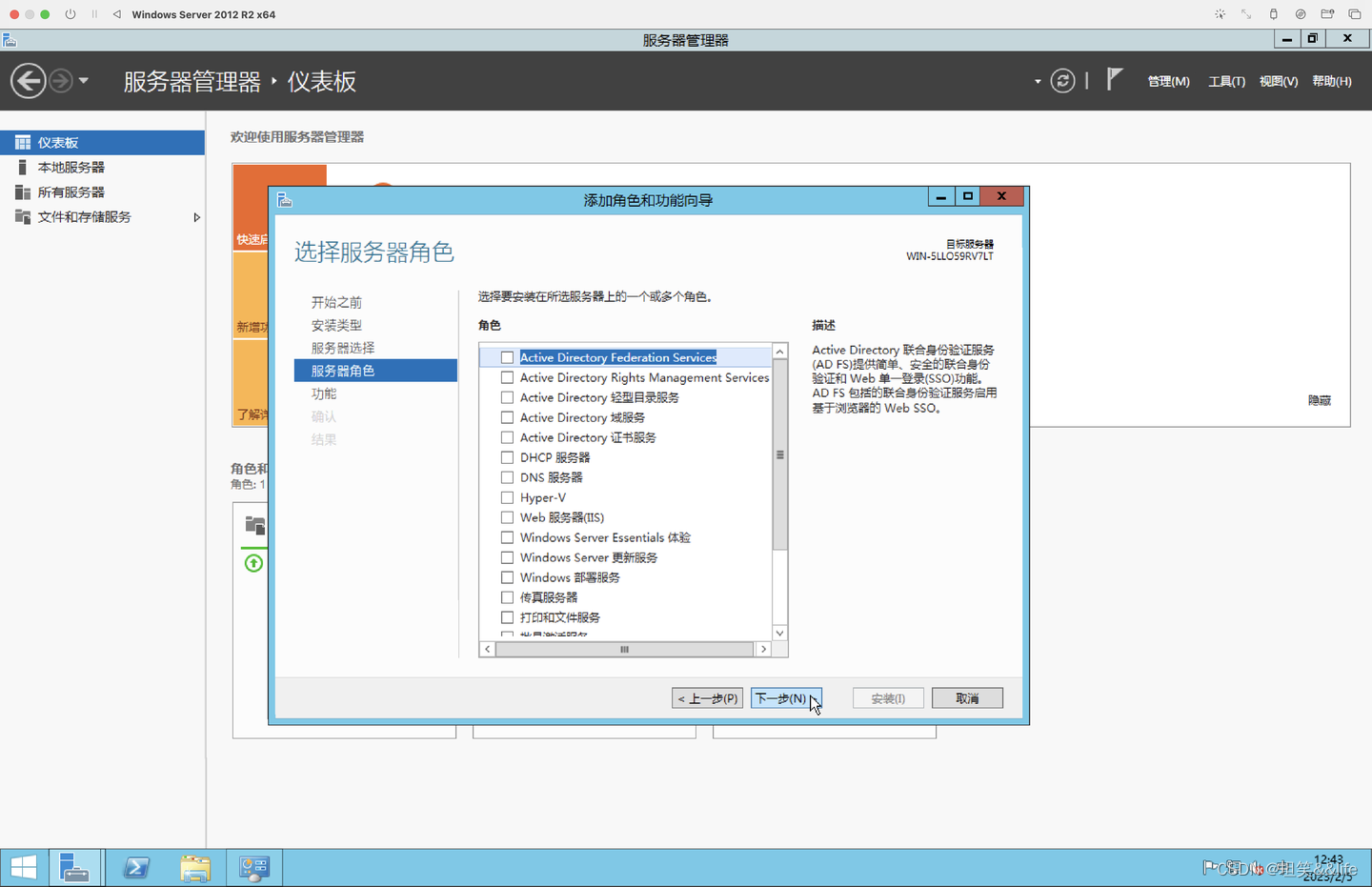Open the navigation history dropdown arrow
Image resolution: width=1372 pixels, height=887 pixels.
pos(84,81)
